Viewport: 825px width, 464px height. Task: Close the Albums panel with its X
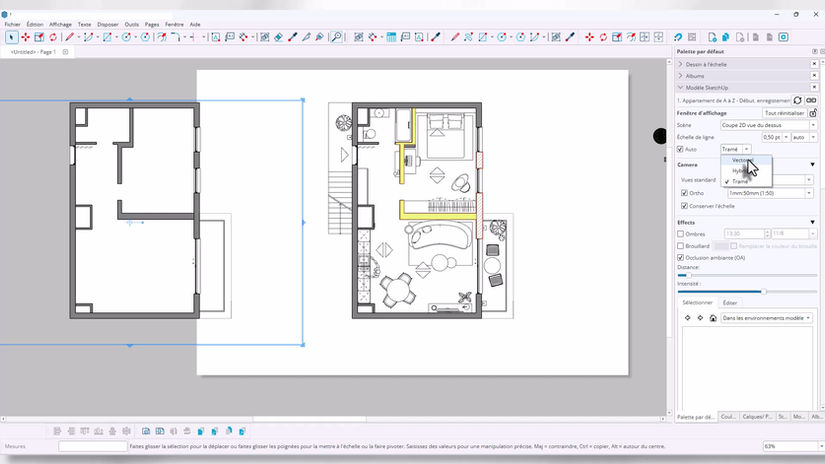[814, 76]
